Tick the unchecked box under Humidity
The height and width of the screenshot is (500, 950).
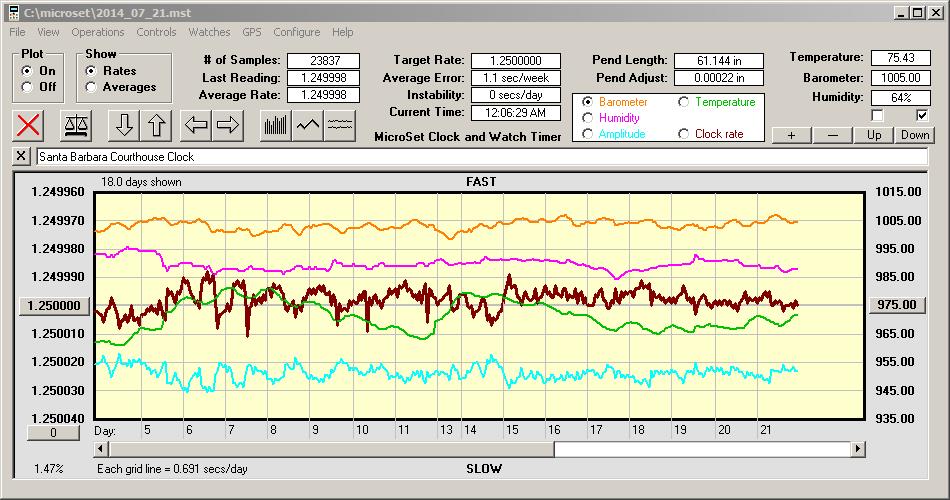877,115
